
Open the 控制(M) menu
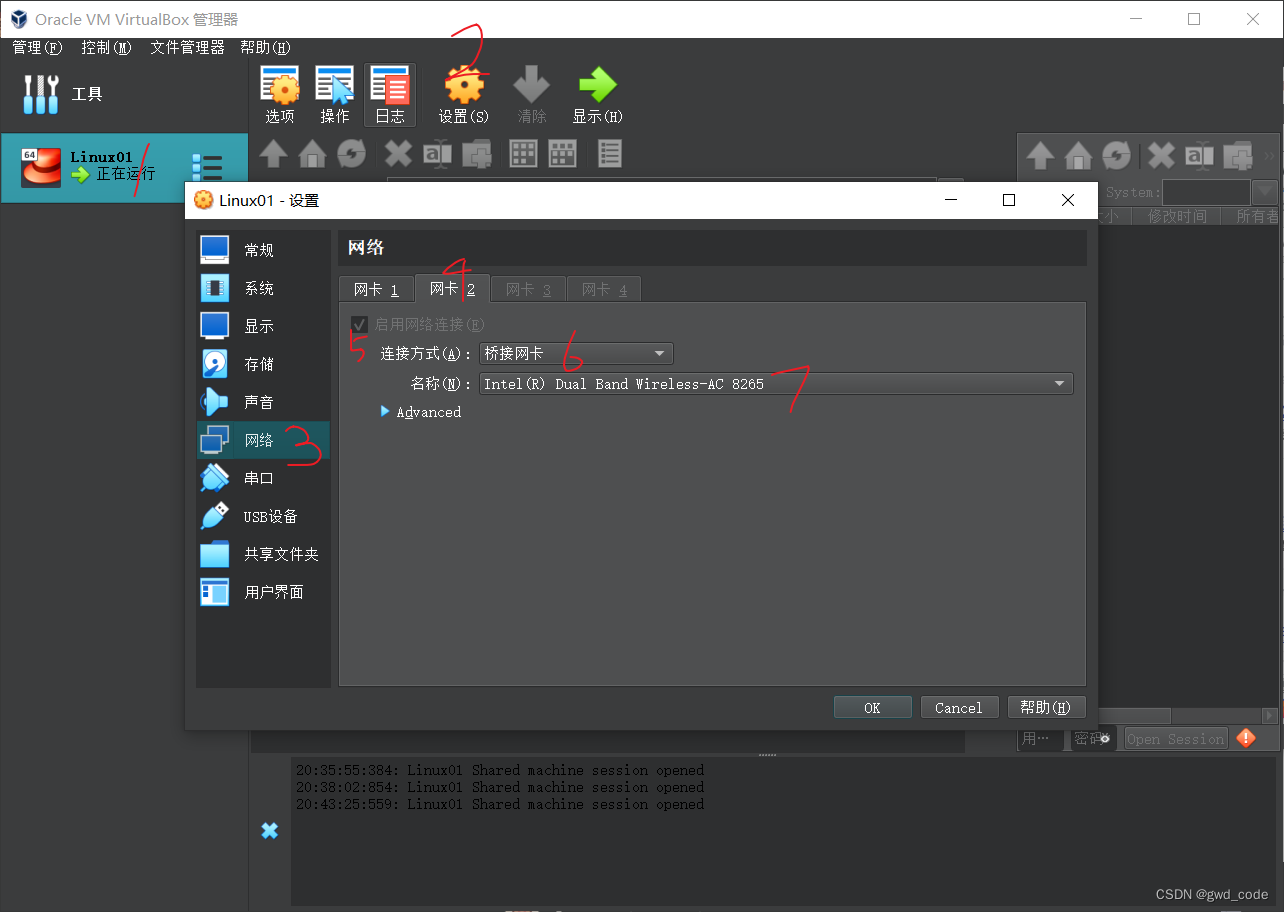[106, 47]
